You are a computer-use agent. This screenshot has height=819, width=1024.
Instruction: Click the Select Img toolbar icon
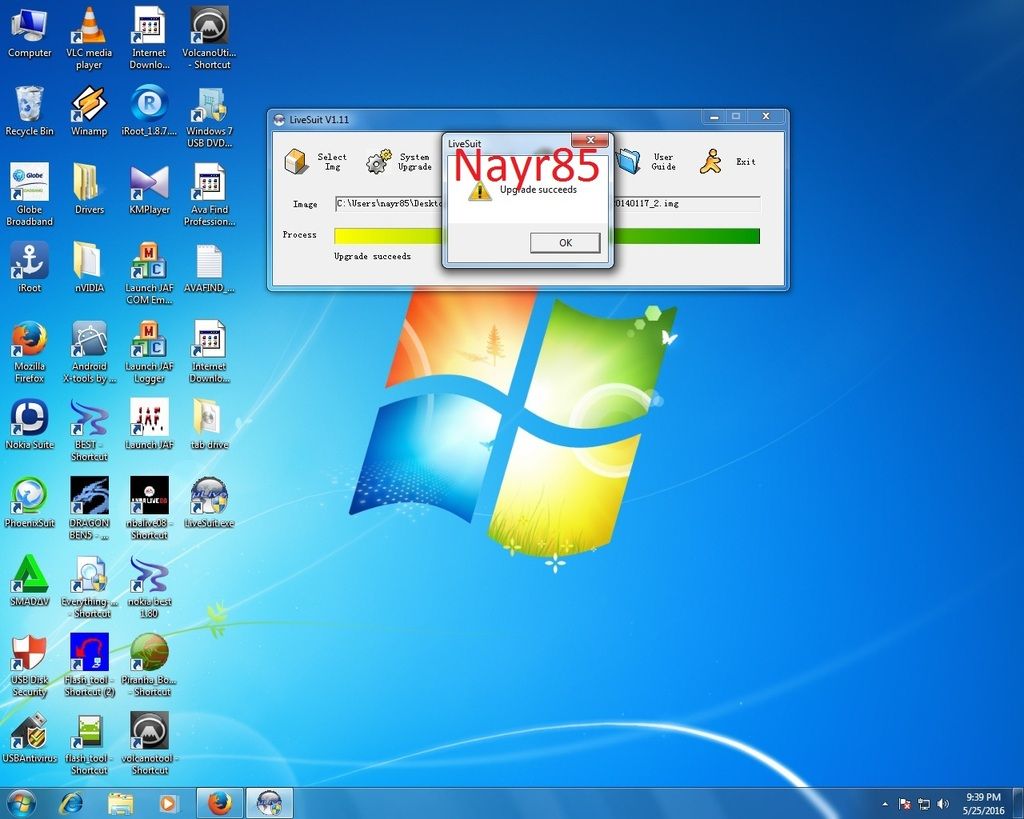pyautogui.click(x=297, y=161)
